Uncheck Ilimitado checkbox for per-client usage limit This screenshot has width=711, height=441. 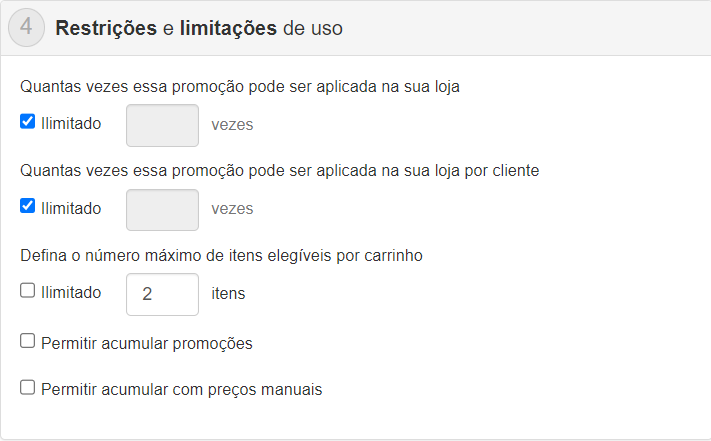pos(28,208)
